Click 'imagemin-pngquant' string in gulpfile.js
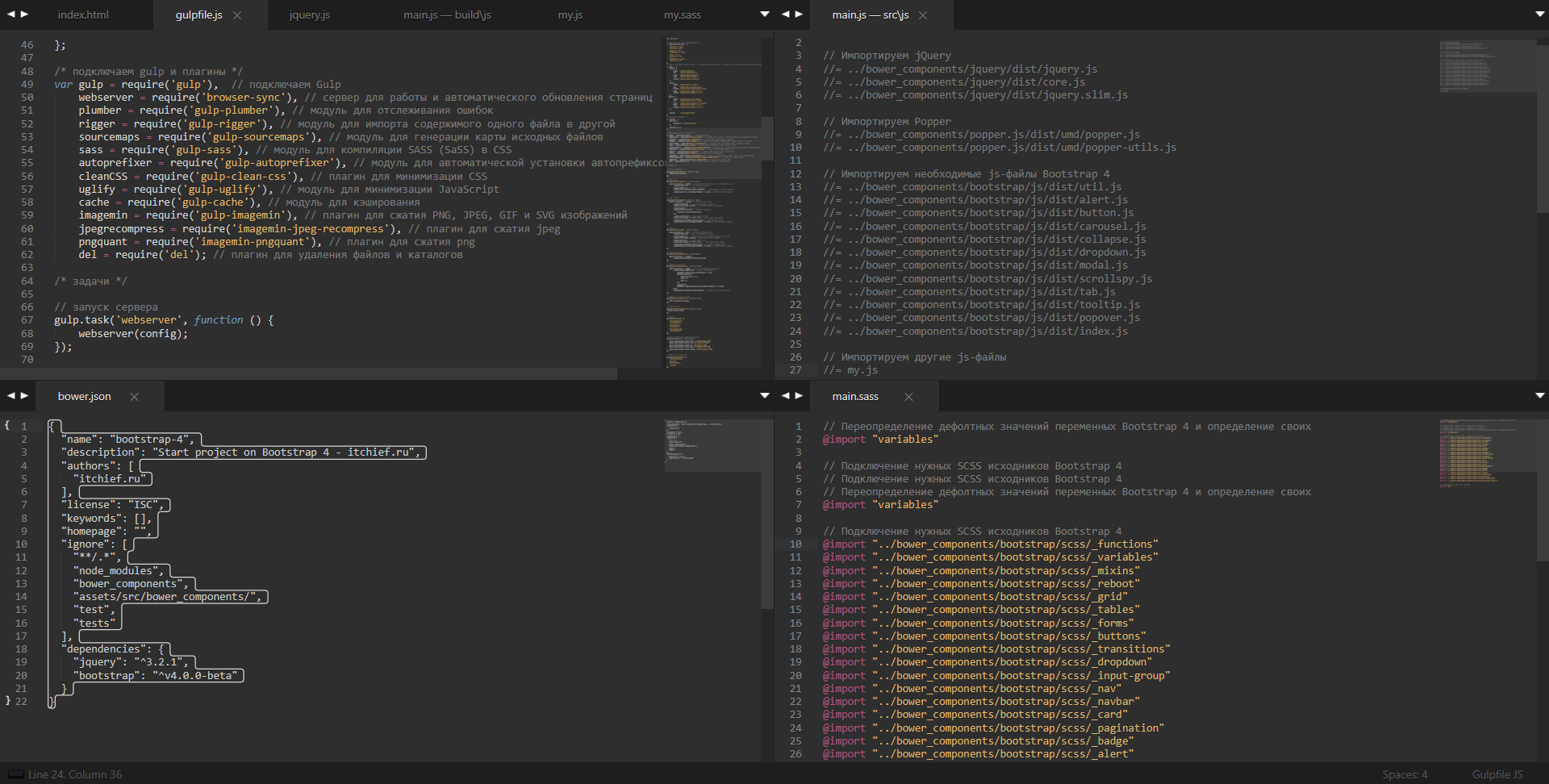Image resolution: width=1549 pixels, height=784 pixels. point(254,242)
